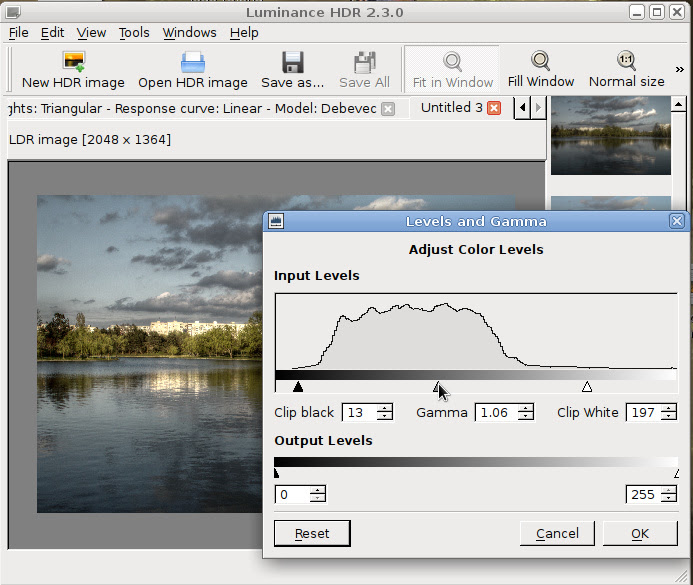This screenshot has width=693, height=585.
Task: Close the Debevec model tab
Action: click(x=388, y=109)
